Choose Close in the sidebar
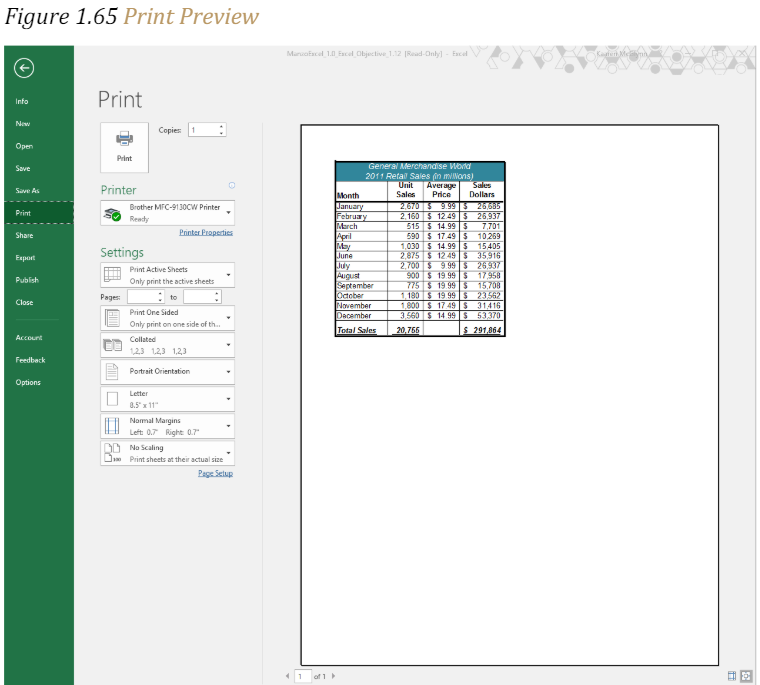The width and height of the screenshot is (760, 685). tap(24, 302)
